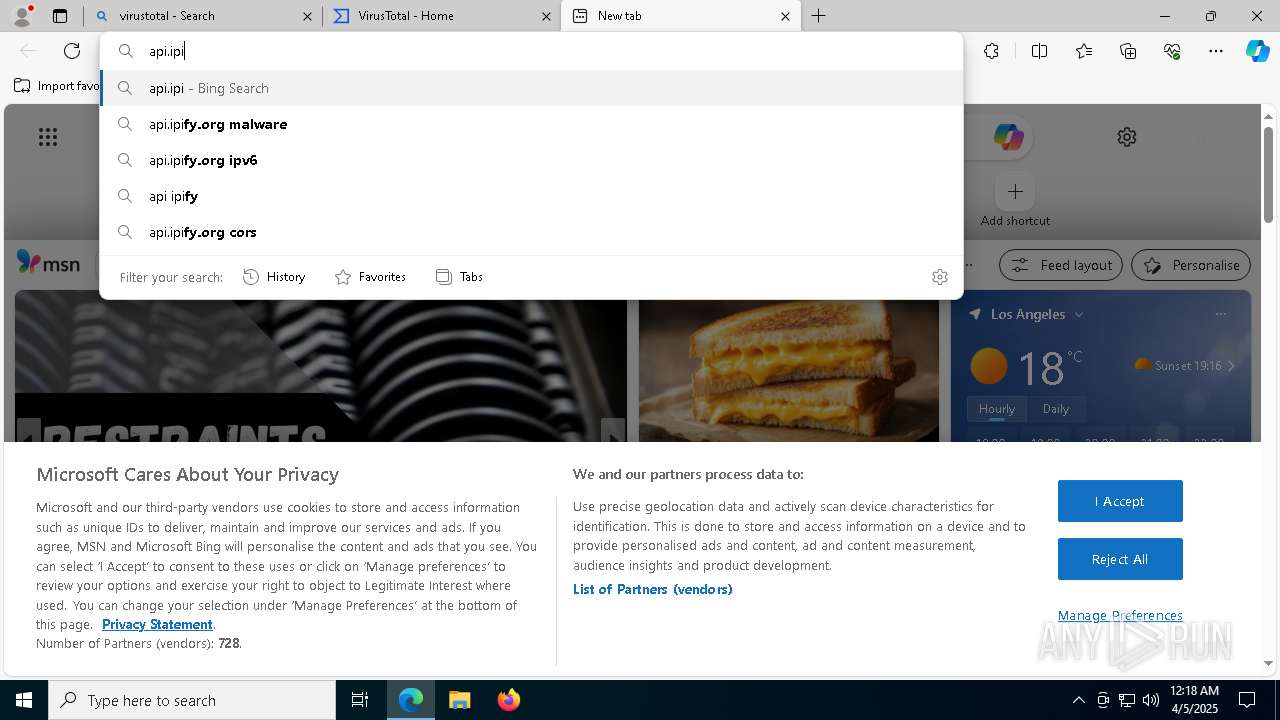Open the Manage Preferences link
This screenshot has width=1280, height=720.
[1120, 615]
